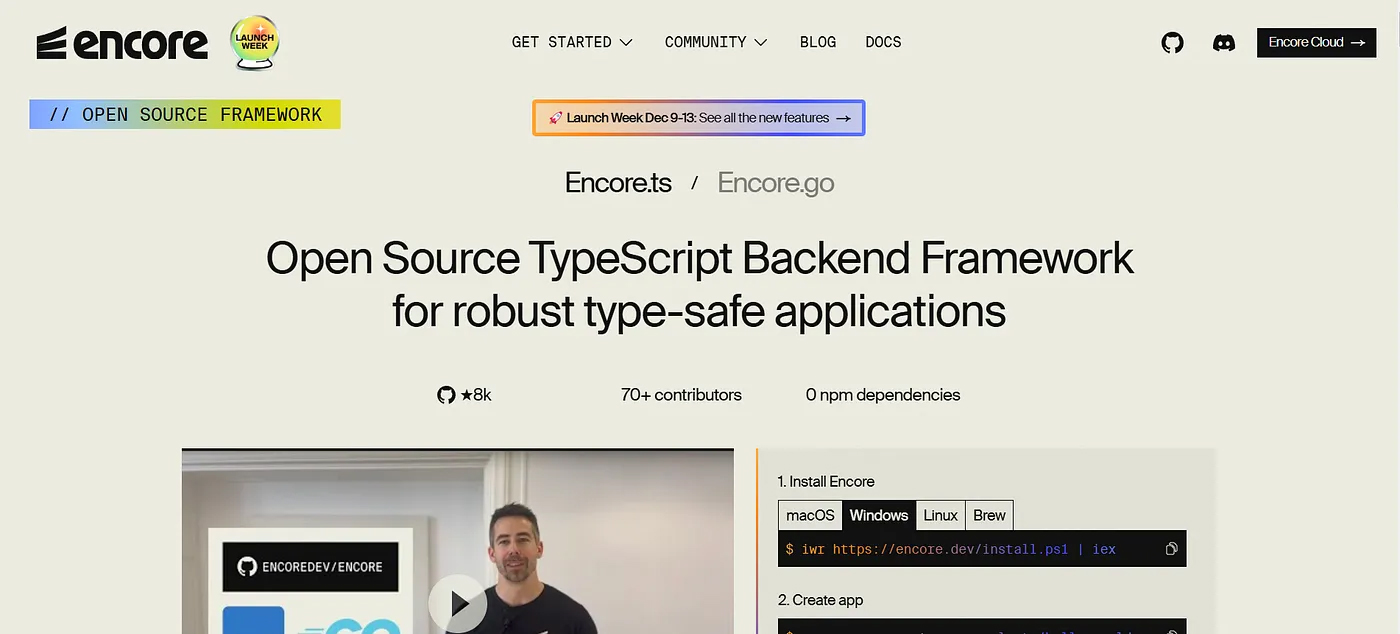Play the intro video

458,603
